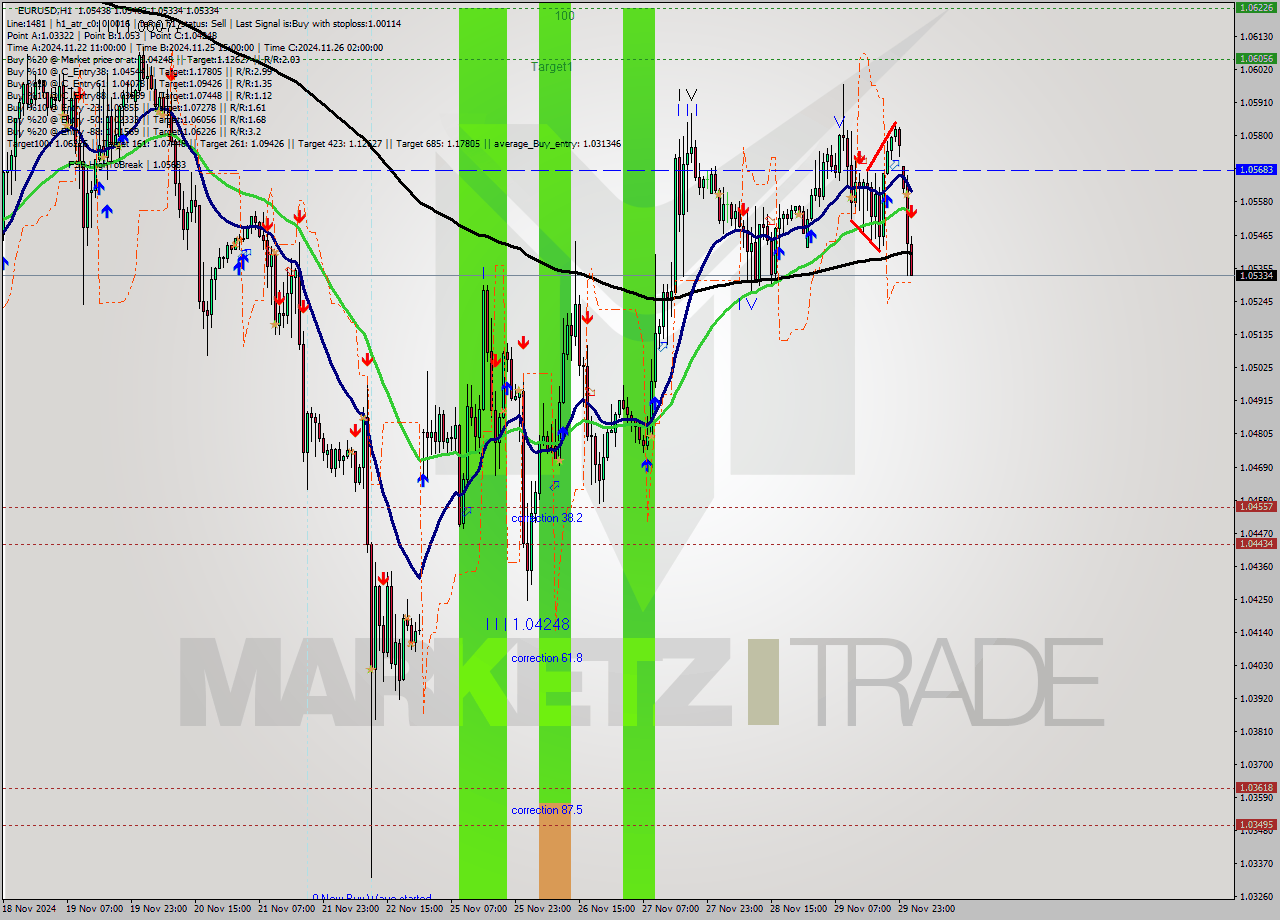The height and width of the screenshot is (920, 1280).
Task: Click the 26 Nov 15:00 time label
Action: coord(606,909)
